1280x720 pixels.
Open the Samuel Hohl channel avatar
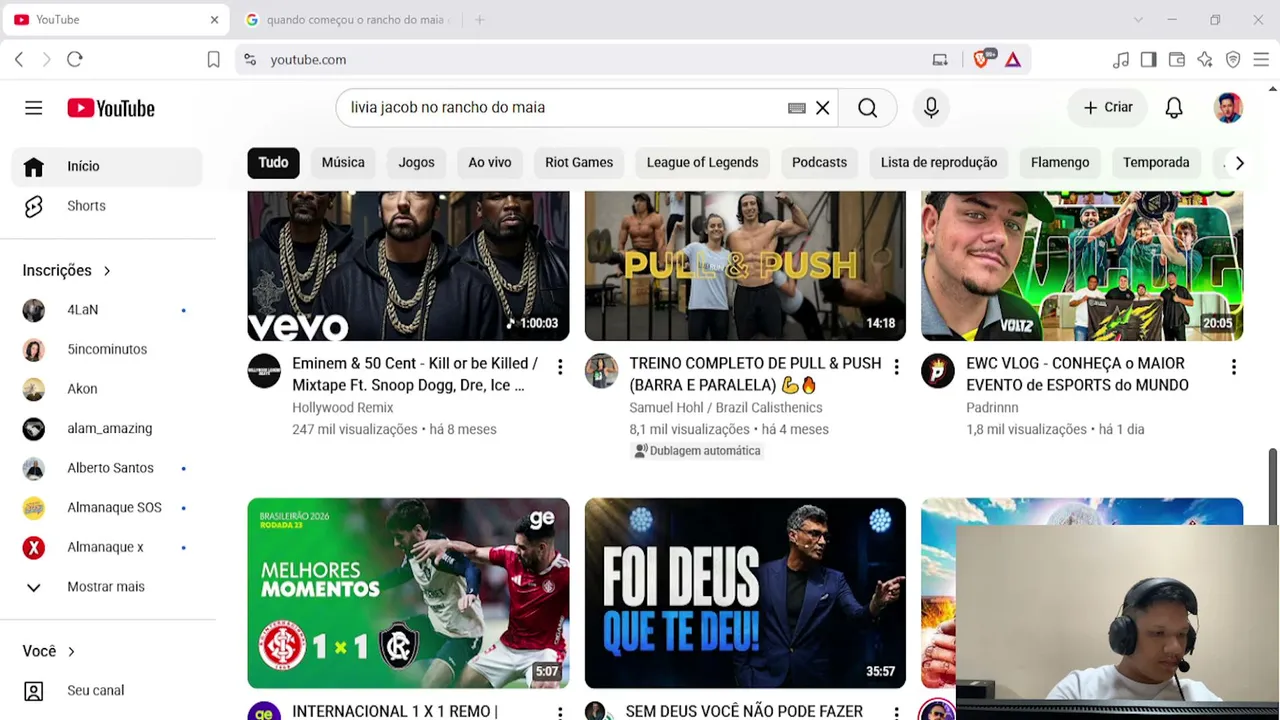(601, 371)
